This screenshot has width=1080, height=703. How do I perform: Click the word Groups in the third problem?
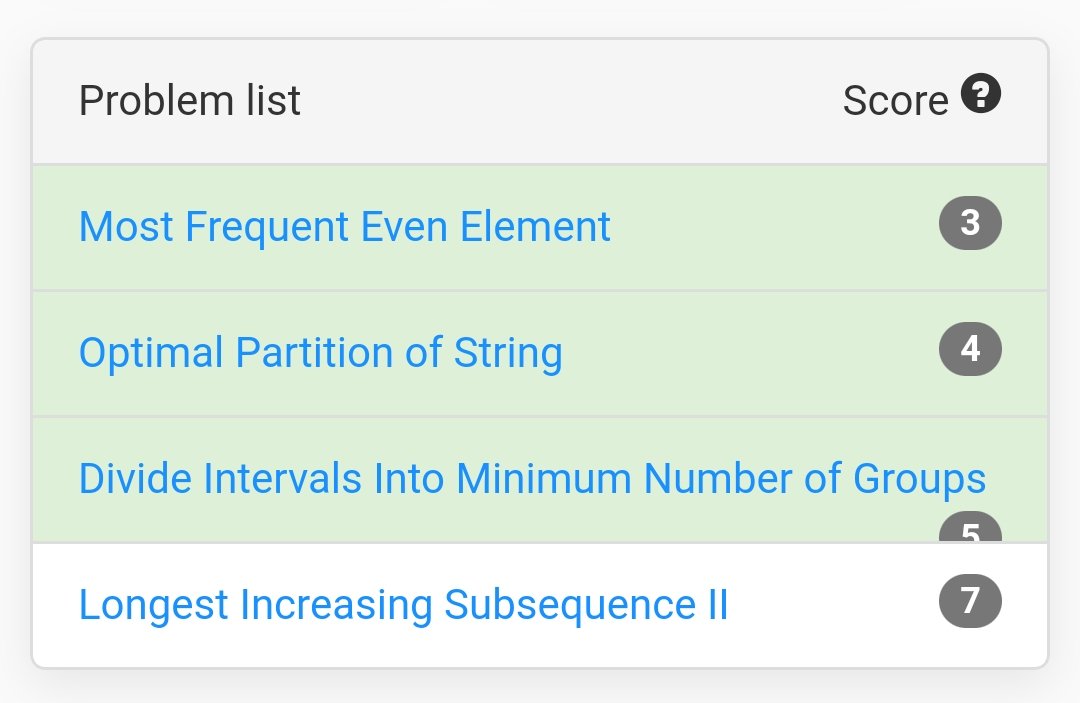point(920,479)
